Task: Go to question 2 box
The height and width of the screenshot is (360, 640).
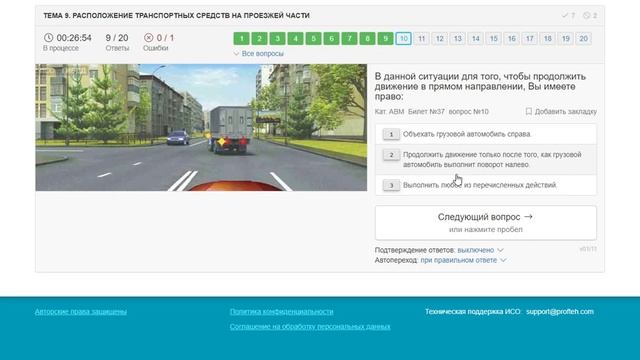Action: point(259,38)
